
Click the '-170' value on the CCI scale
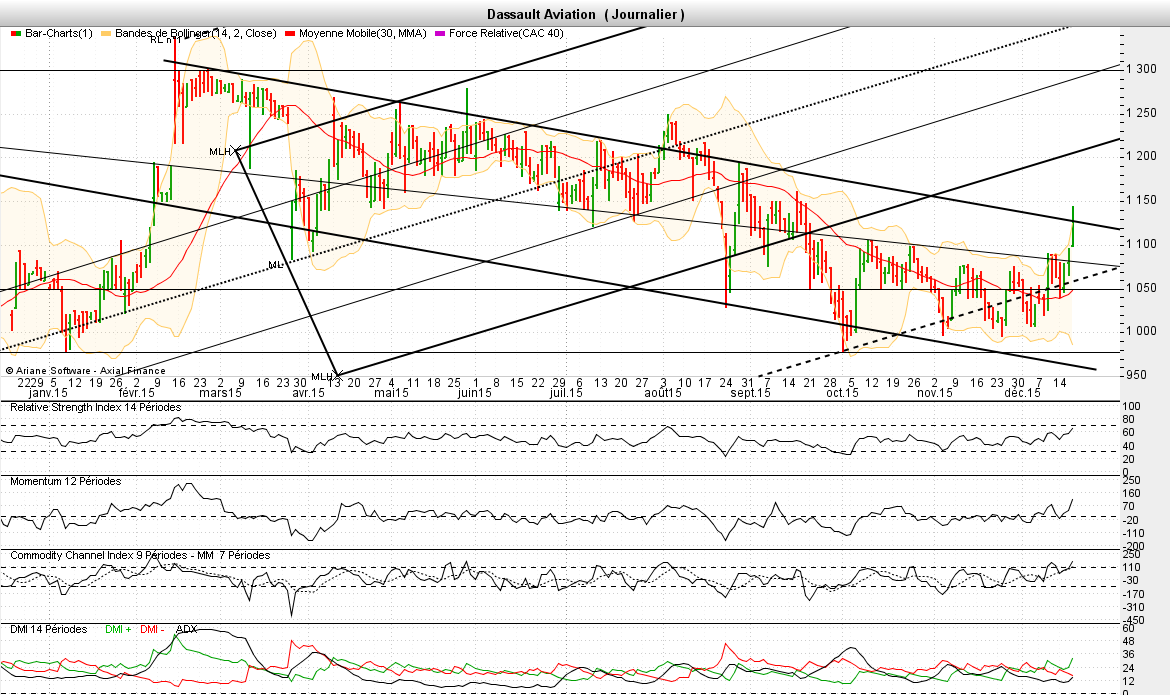tap(1133, 594)
